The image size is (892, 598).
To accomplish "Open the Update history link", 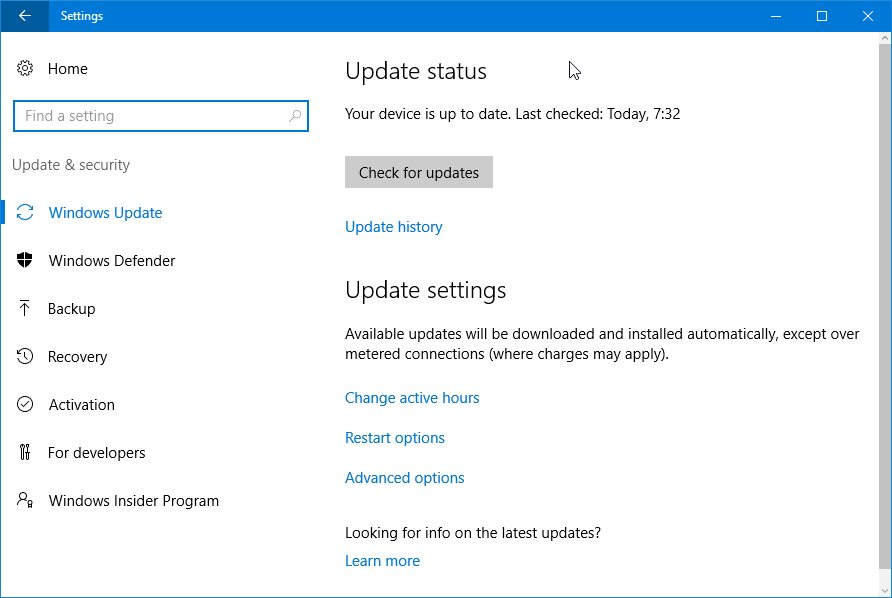I will coord(394,226).
